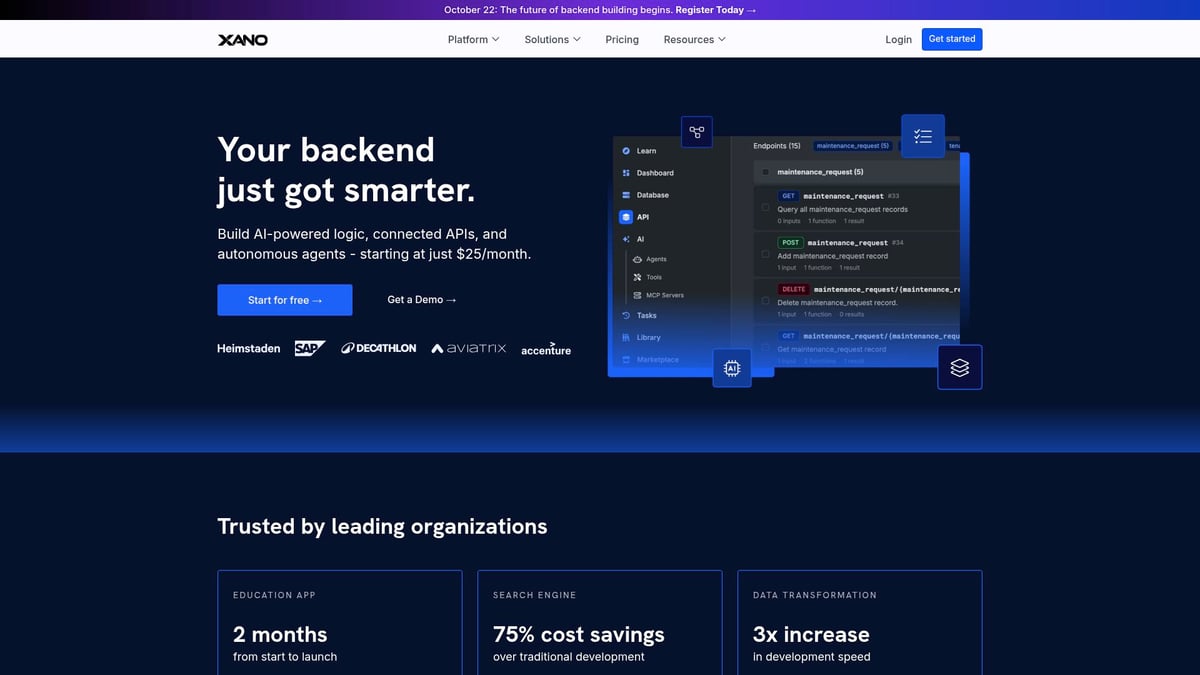Click the Xano logo
1200x675 pixels.
[x=243, y=40]
